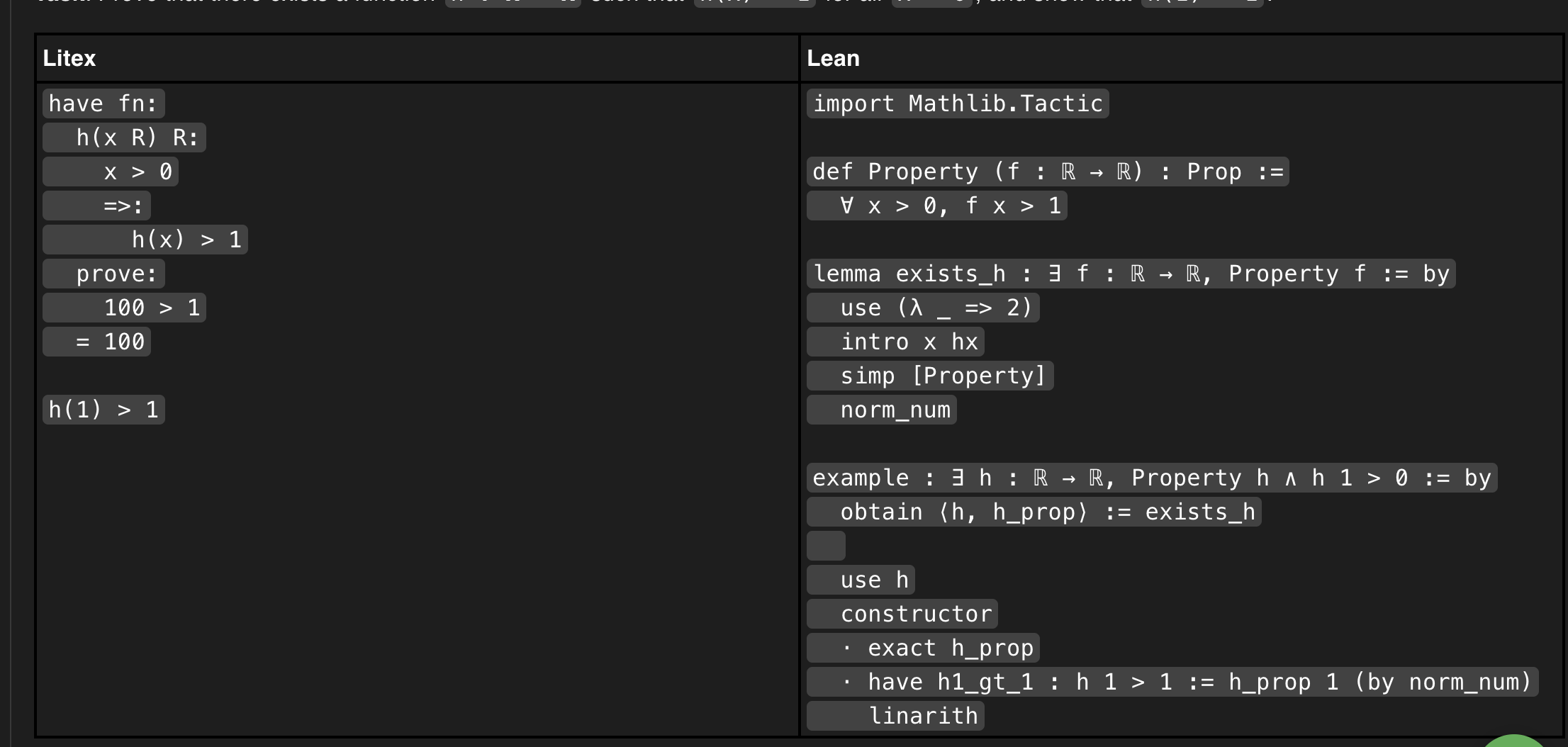Click the green circular button at bottom right

pos(1517,741)
